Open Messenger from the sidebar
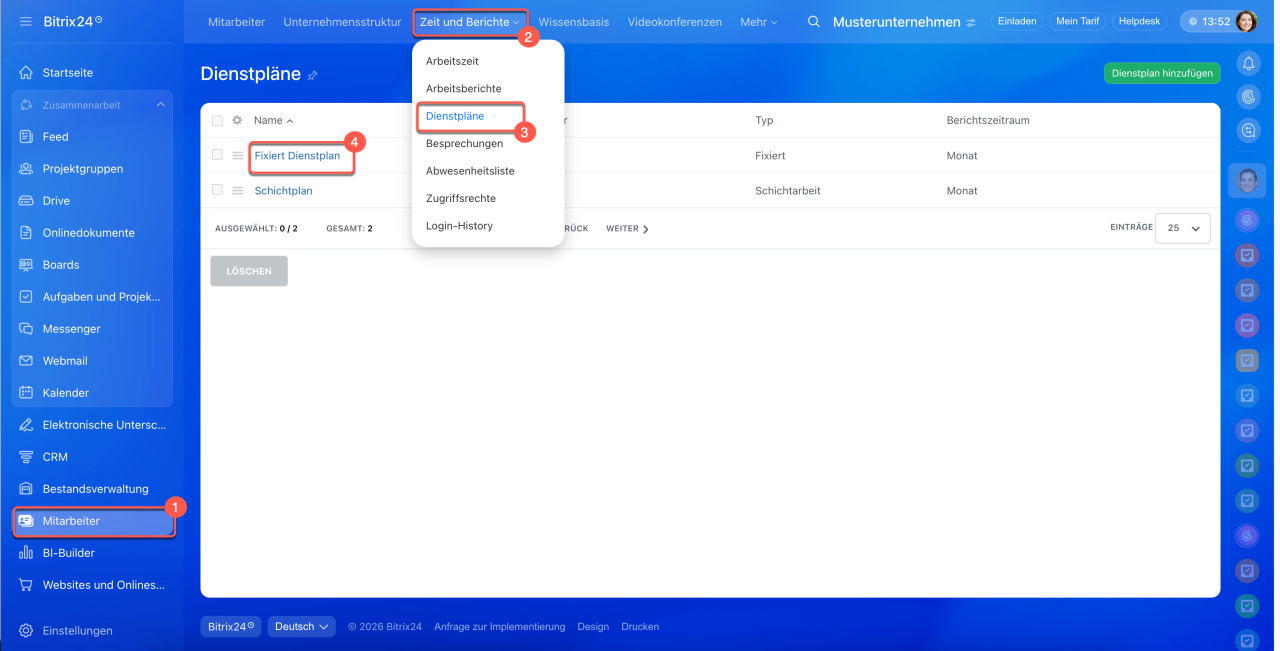The width and height of the screenshot is (1280, 651). tap(71, 329)
